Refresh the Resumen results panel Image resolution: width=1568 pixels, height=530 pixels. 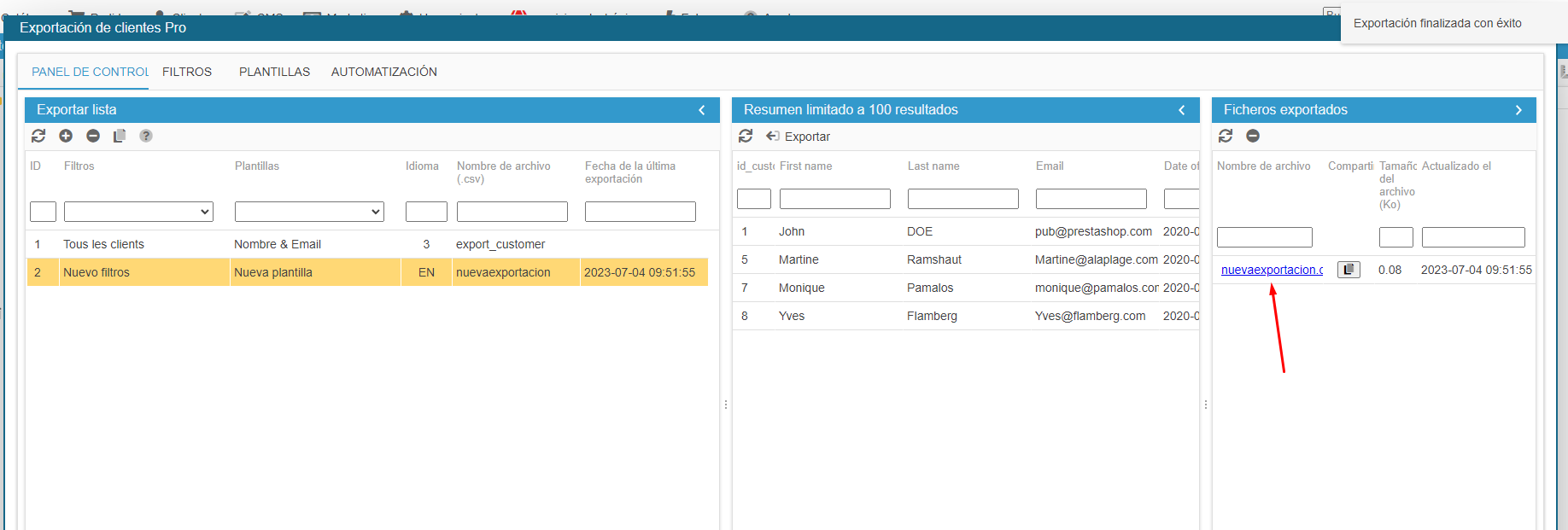746,136
